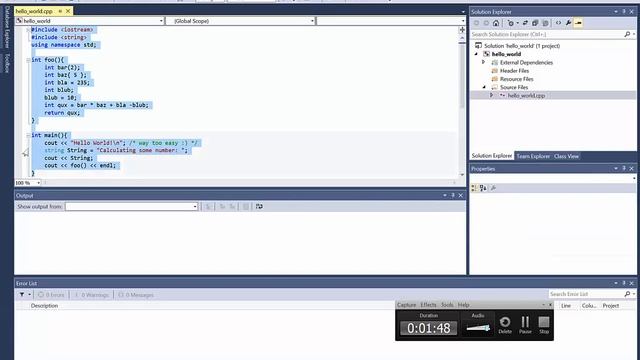Screen dimensions: 640x360
Task: Open the Tools menu in recorder
Action: [447, 305]
